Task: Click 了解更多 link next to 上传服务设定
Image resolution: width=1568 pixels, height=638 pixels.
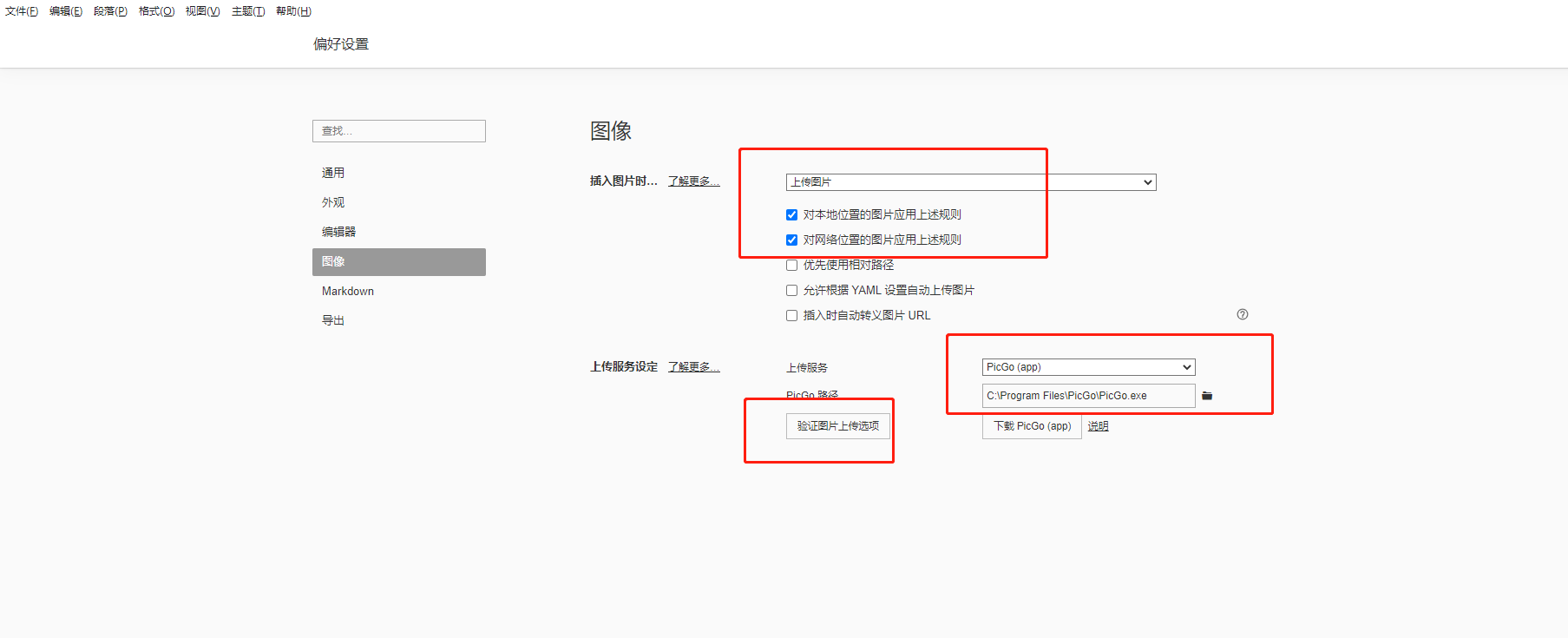Action: coord(693,367)
